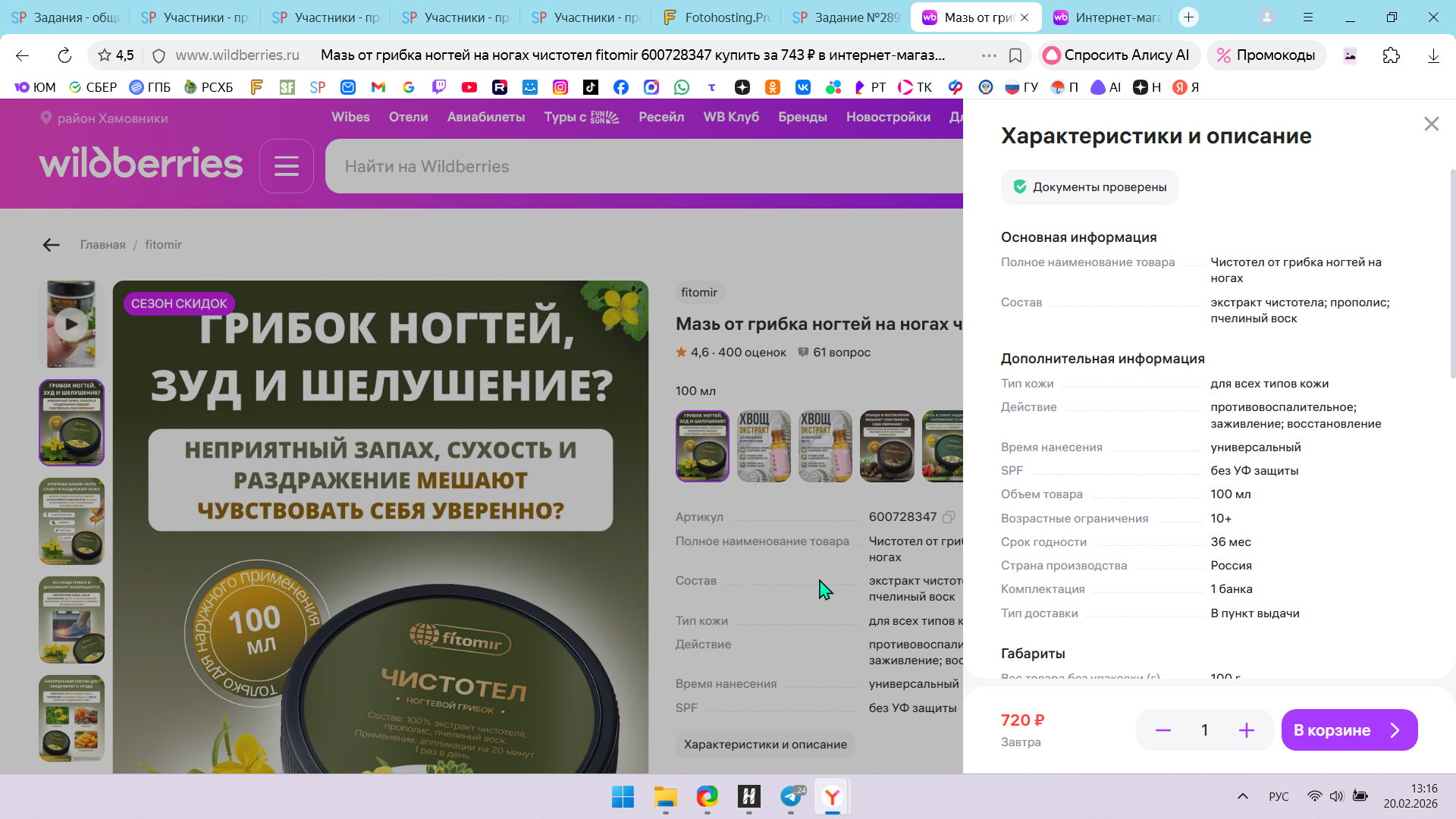1456x819 pixels.
Task: Click the browser bookmark icon
Action: click(x=1015, y=55)
